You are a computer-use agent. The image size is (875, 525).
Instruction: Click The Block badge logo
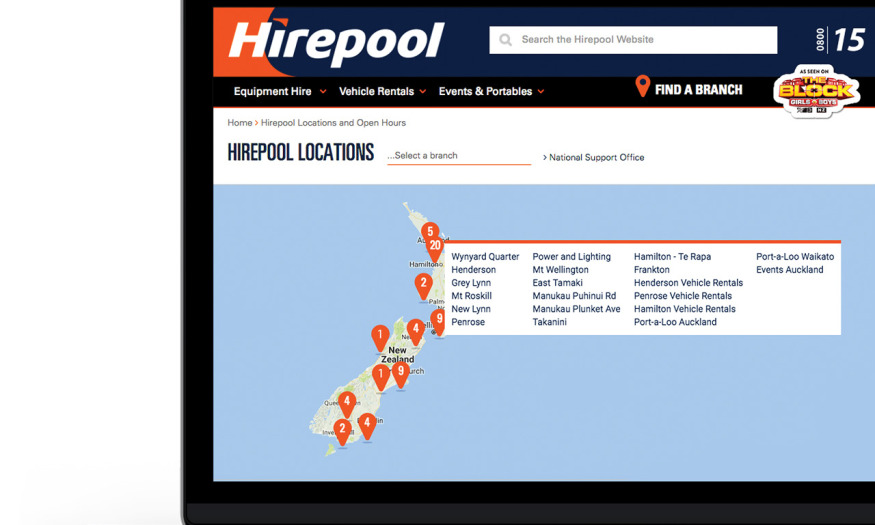click(x=816, y=91)
